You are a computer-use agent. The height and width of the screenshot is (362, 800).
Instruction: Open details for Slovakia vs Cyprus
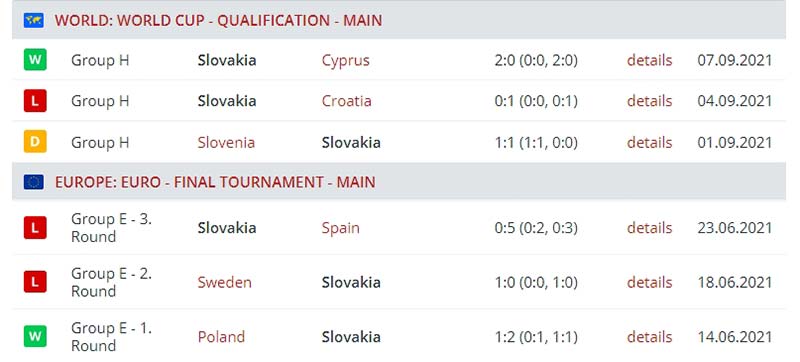tap(649, 60)
